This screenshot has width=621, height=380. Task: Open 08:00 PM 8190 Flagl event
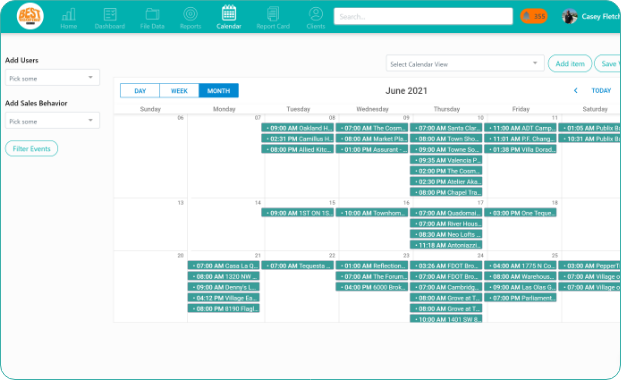tap(224, 308)
